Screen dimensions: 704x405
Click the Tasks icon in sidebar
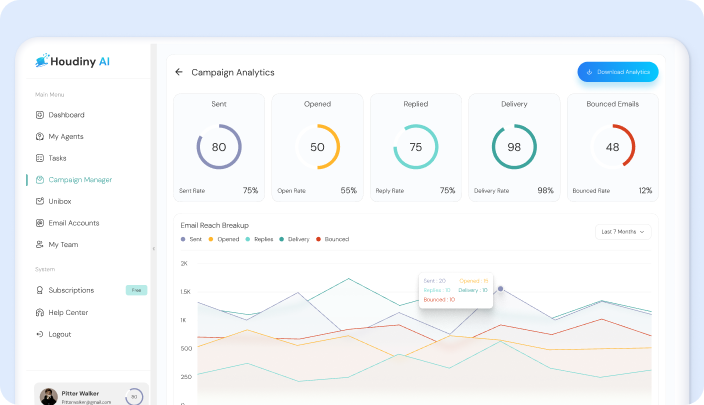[40, 158]
